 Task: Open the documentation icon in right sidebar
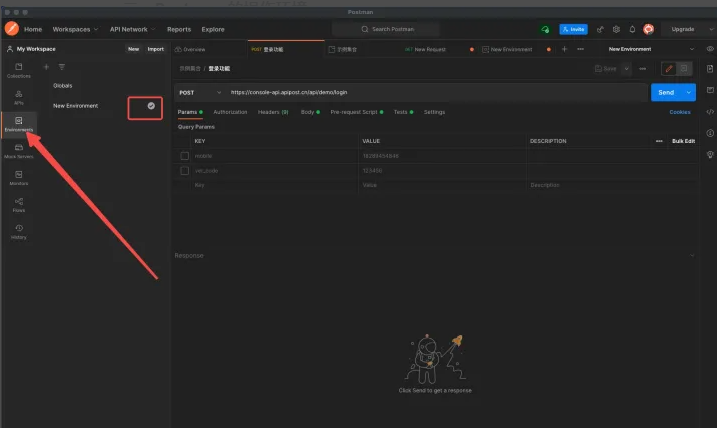click(x=710, y=69)
